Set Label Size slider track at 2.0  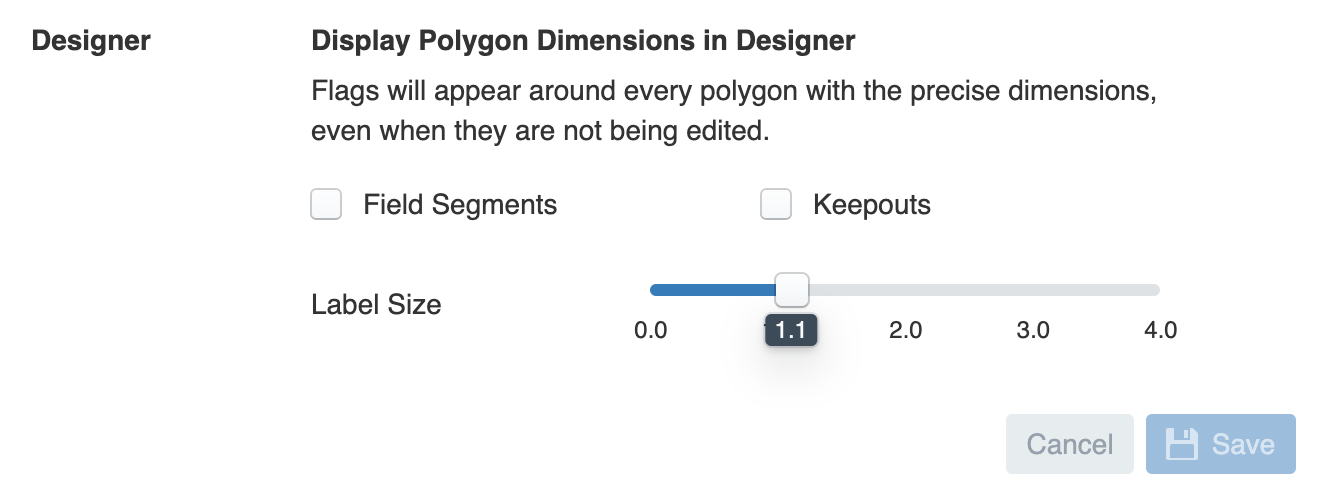(x=905, y=290)
